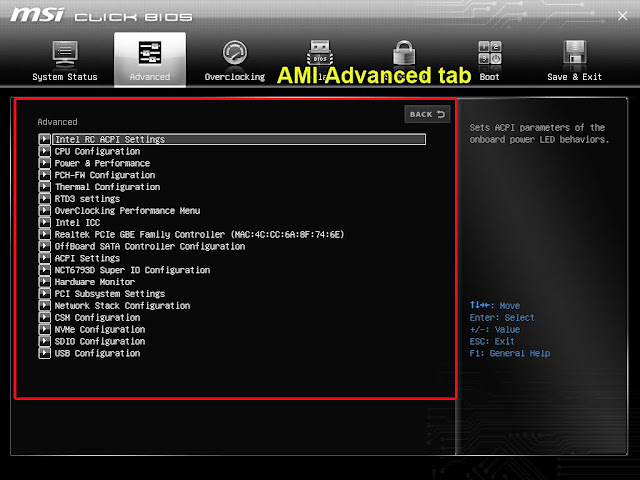Screen dimensions: 640x480
Task: Open SDIO Configuration entry
Action: [100, 341]
